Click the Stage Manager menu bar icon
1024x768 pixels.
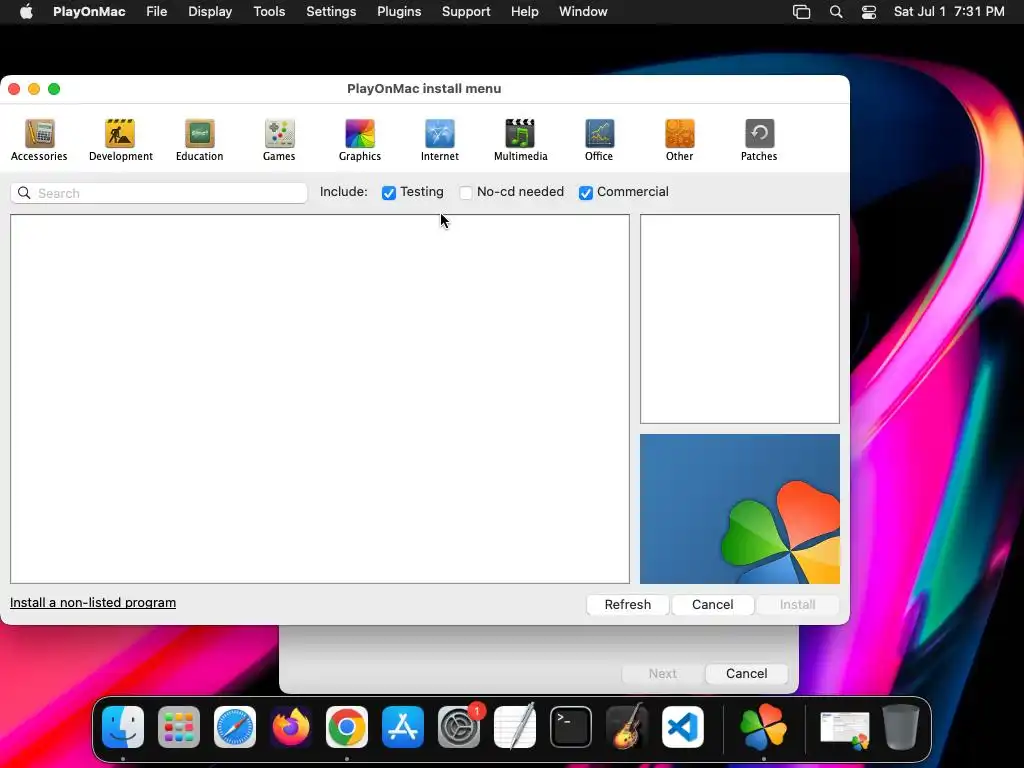coord(801,12)
